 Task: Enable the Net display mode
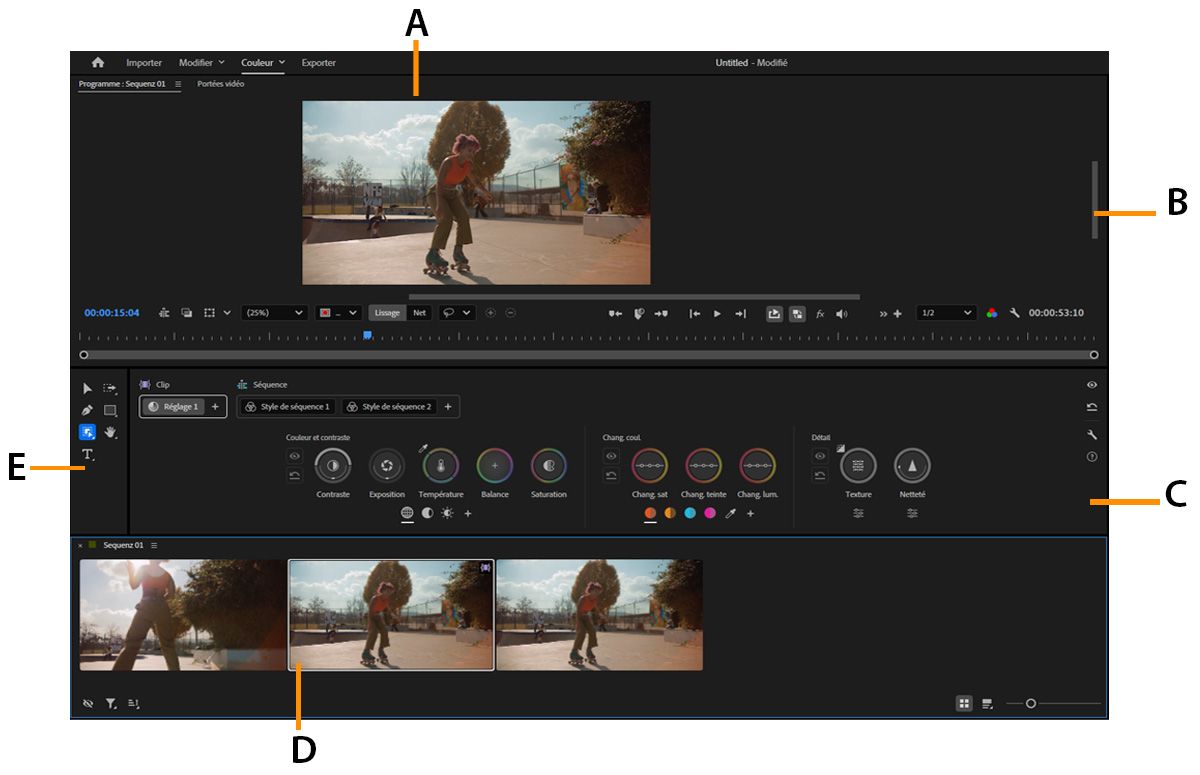point(419,312)
